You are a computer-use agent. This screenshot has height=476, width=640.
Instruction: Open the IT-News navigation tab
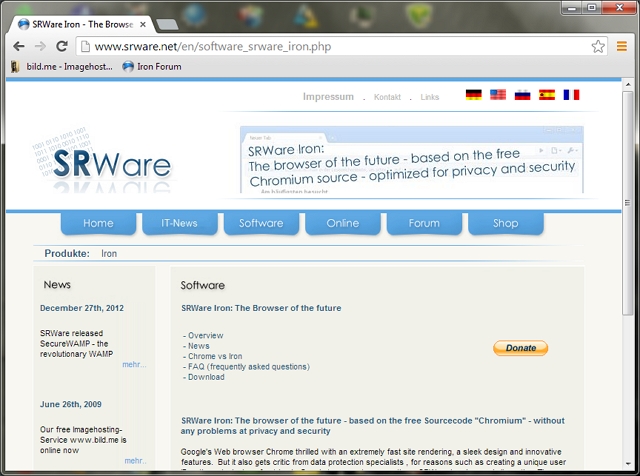pyautogui.click(x=180, y=223)
